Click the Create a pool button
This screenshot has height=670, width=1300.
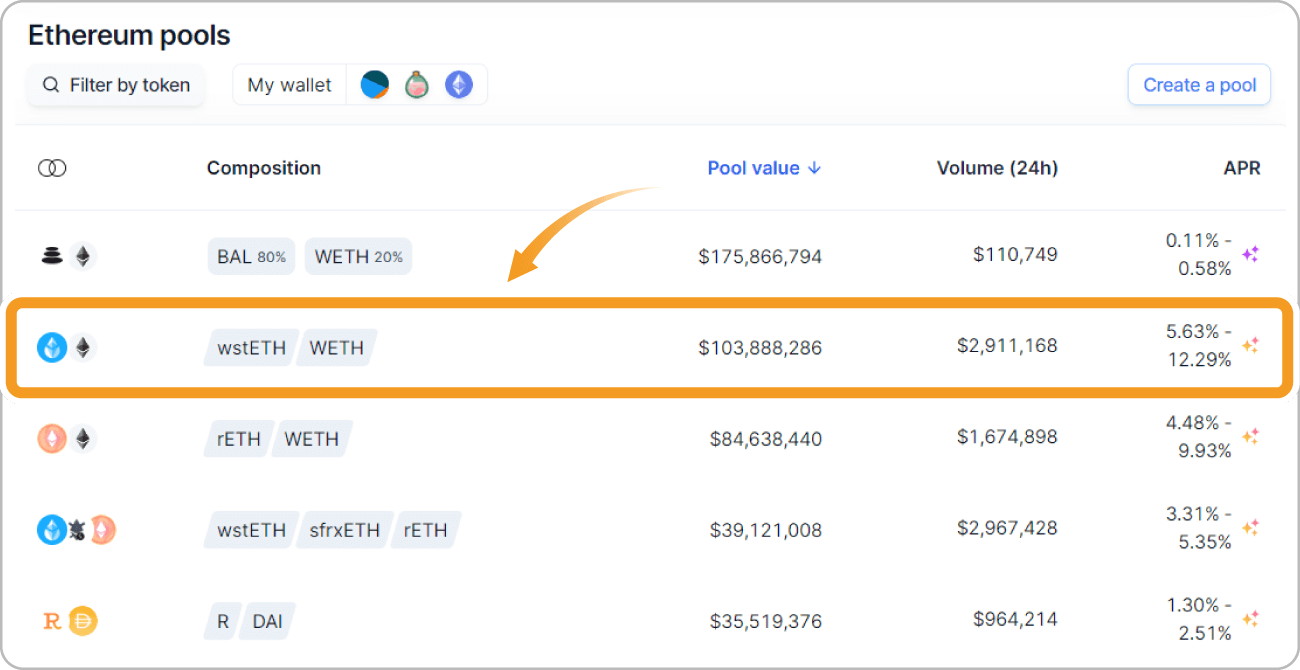(x=1199, y=85)
